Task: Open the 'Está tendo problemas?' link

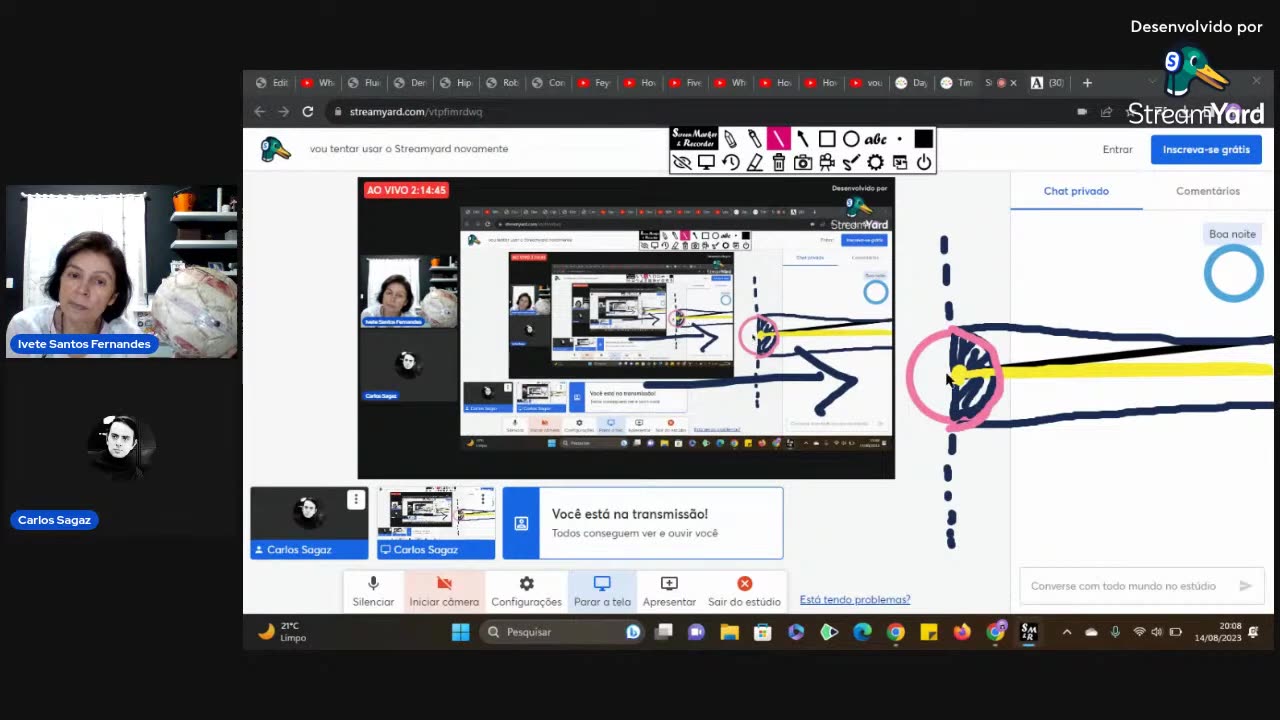Action: [855, 600]
